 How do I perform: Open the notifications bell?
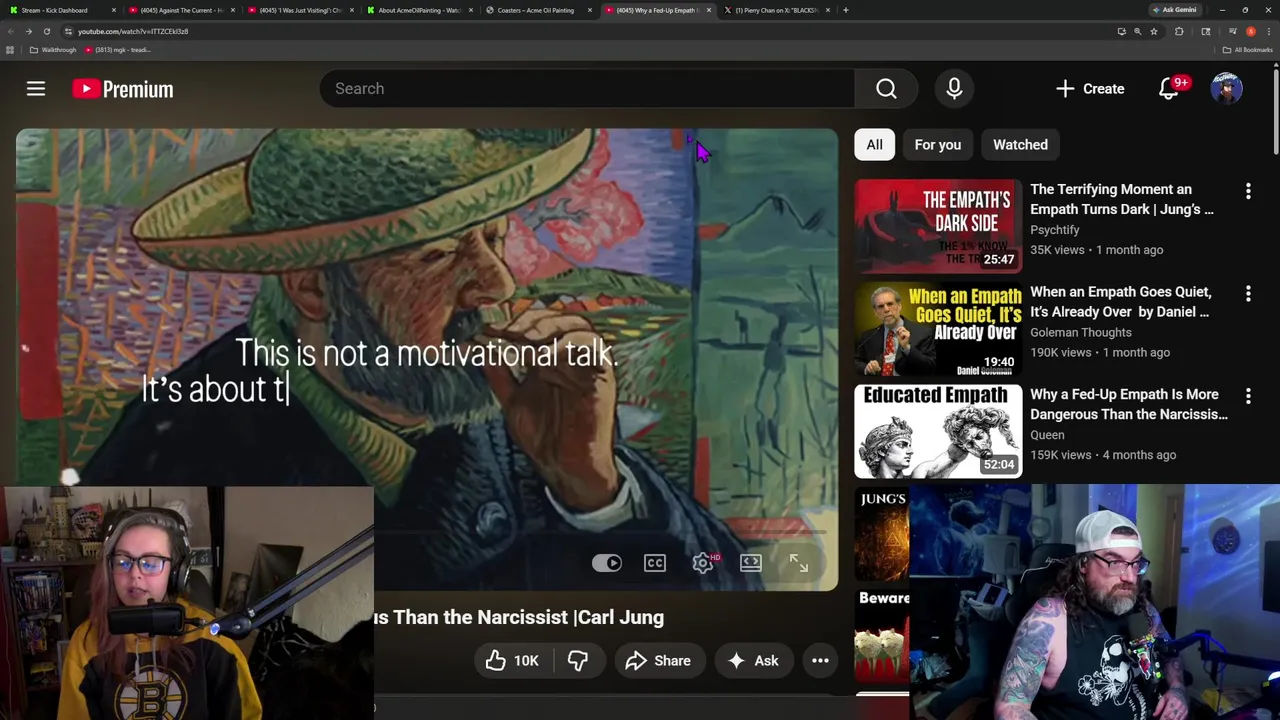click(1169, 89)
